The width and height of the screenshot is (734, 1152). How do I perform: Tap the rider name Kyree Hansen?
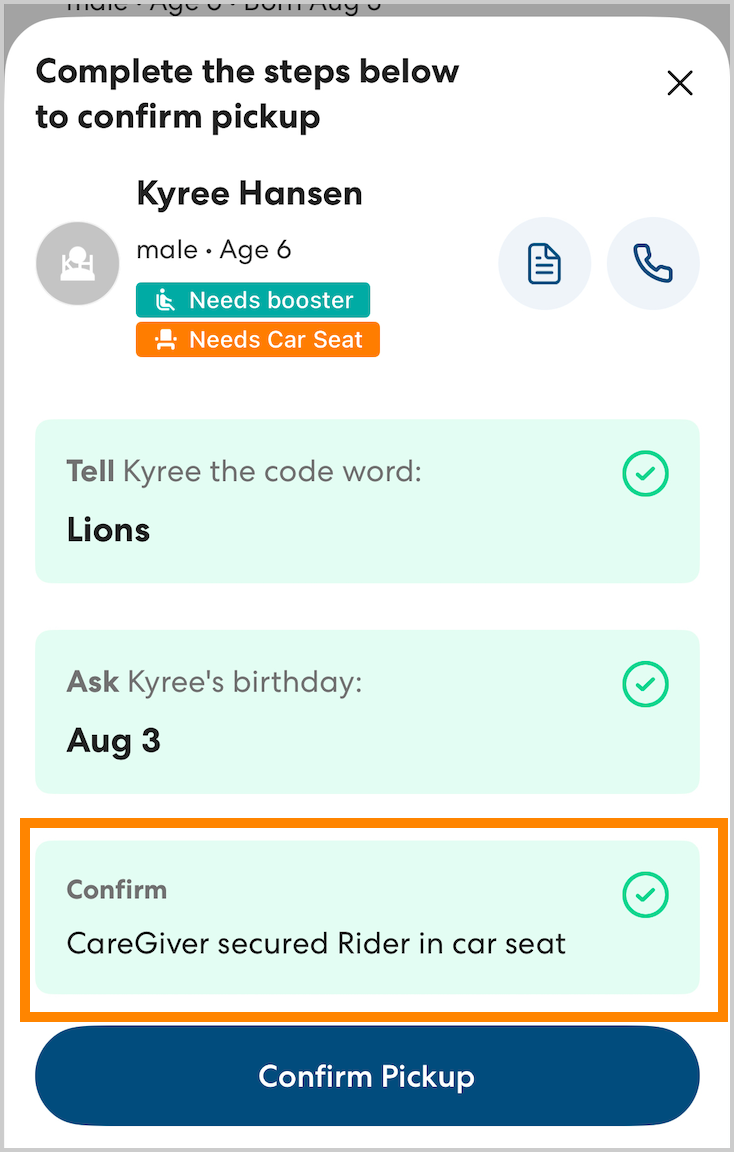click(x=249, y=194)
